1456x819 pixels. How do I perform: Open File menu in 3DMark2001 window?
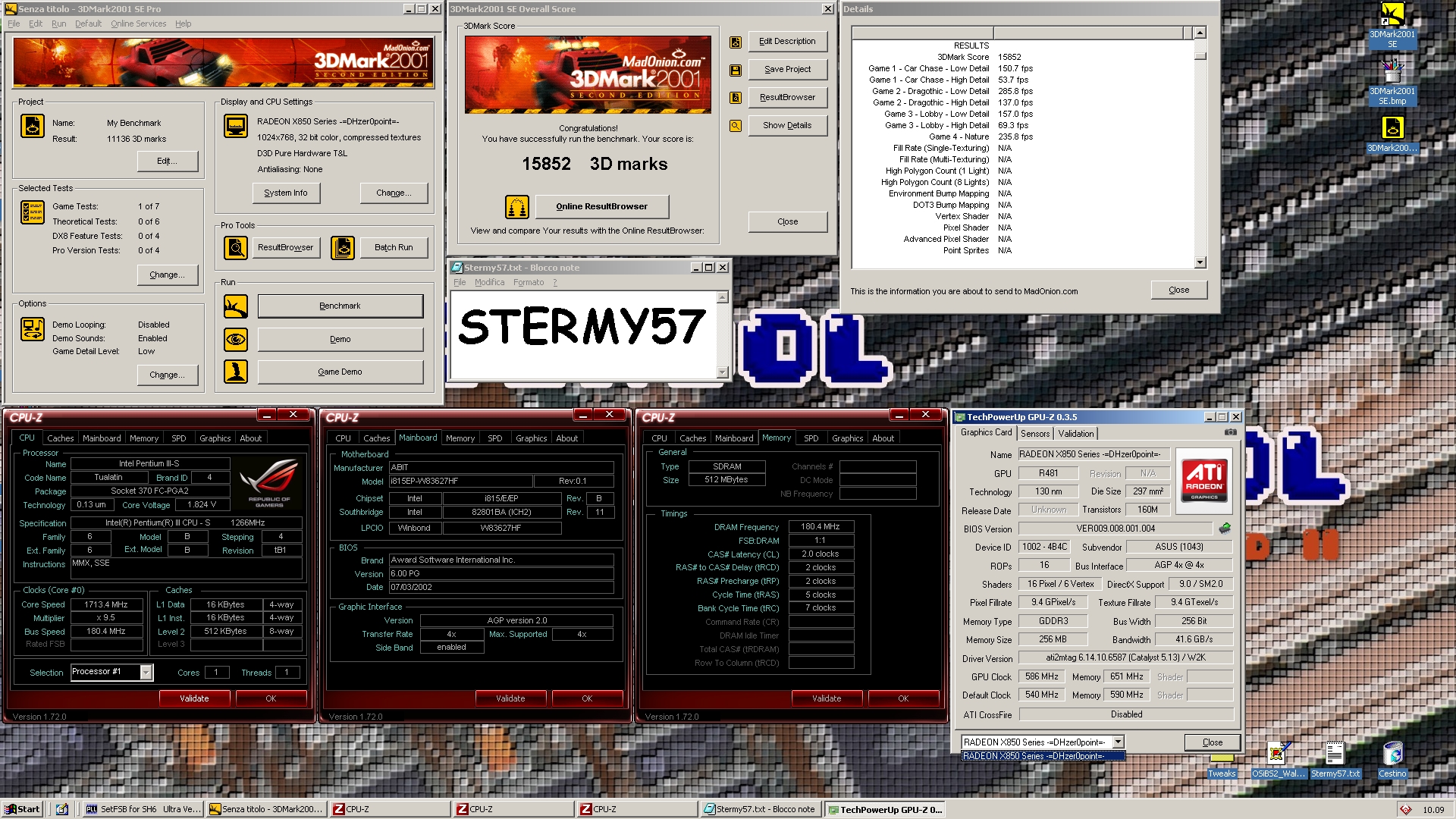point(14,24)
